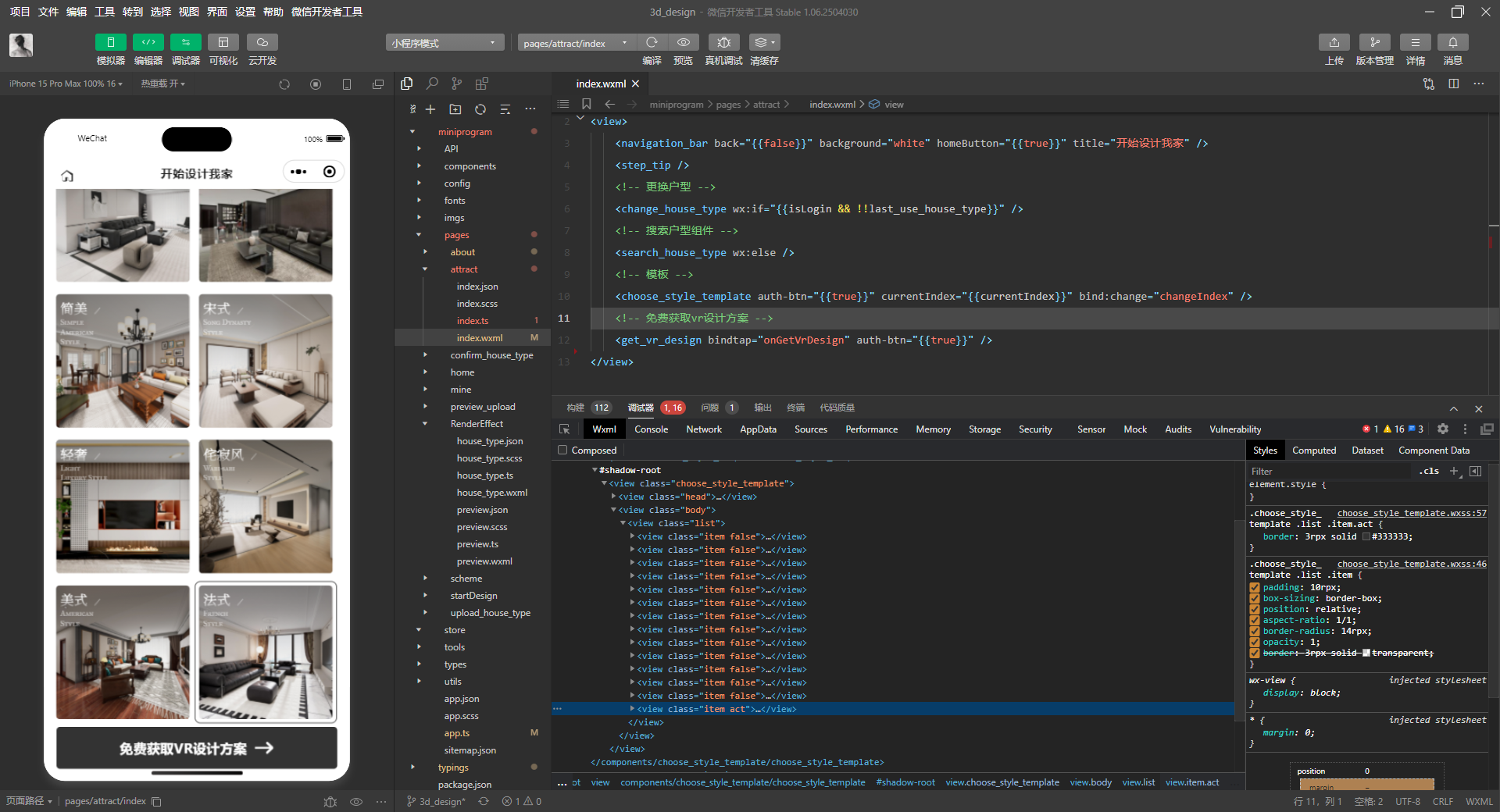The width and height of the screenshot is (1500, 812).
Task: Expand the components folder
Action: 419,166
